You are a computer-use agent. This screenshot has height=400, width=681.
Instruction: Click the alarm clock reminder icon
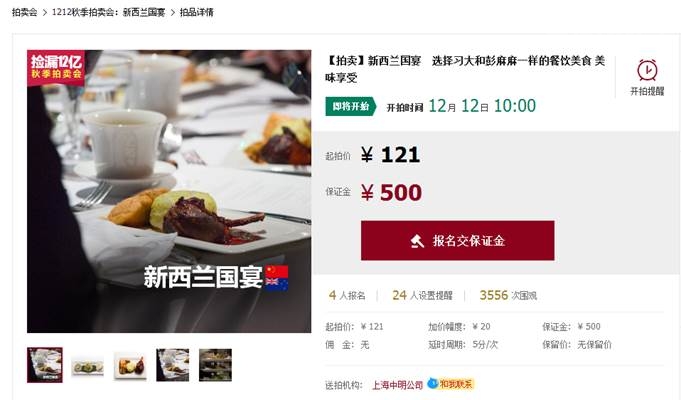[647, 70]
